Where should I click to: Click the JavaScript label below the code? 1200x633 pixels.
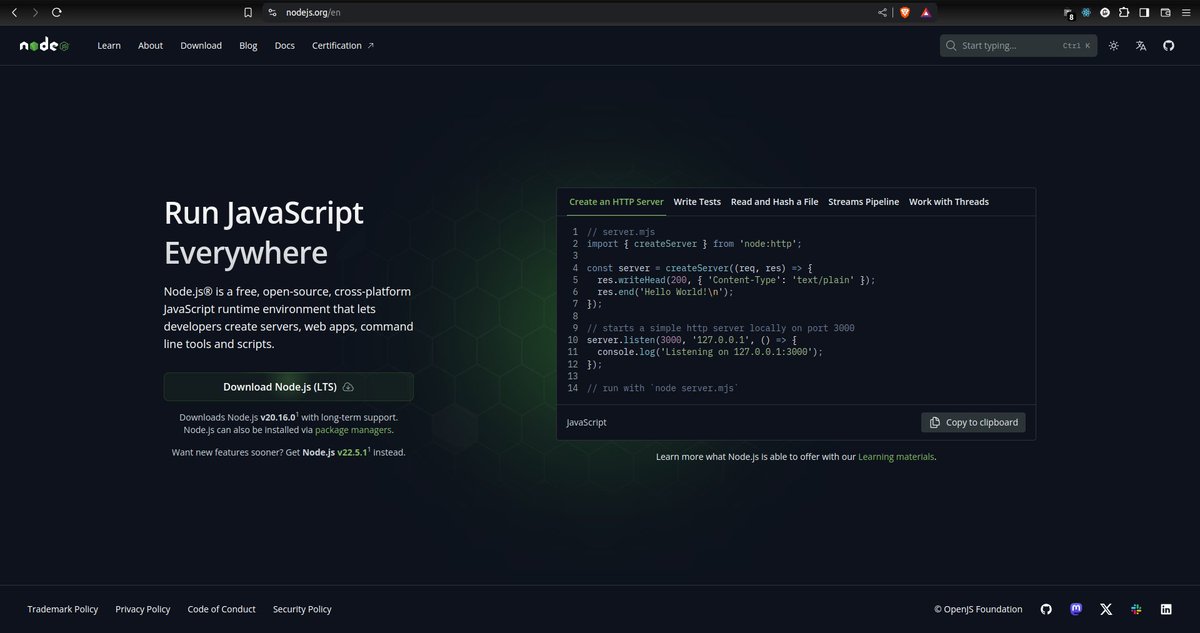[x=587, y=422]
